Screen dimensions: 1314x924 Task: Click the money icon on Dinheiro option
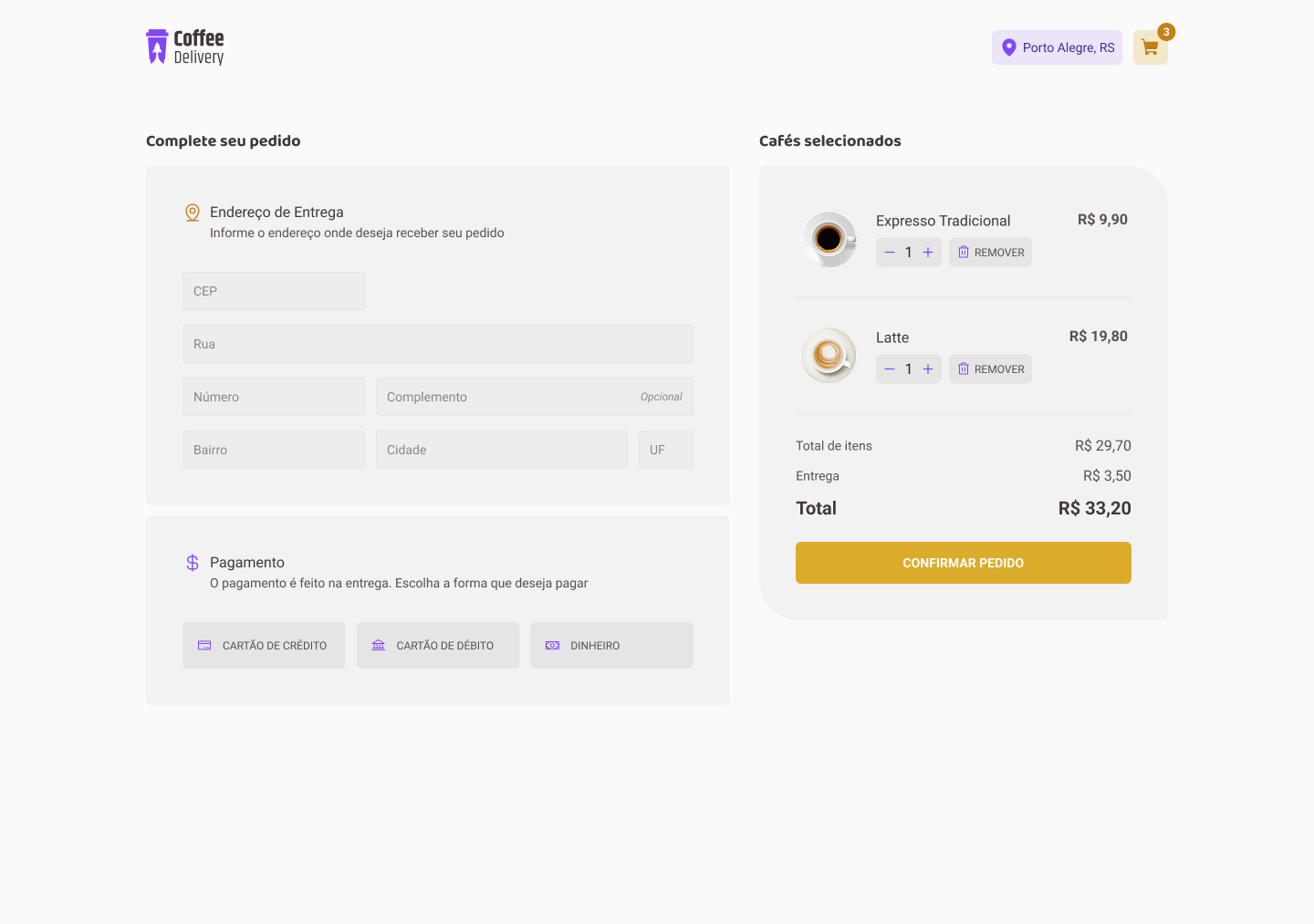click(551, 645)
